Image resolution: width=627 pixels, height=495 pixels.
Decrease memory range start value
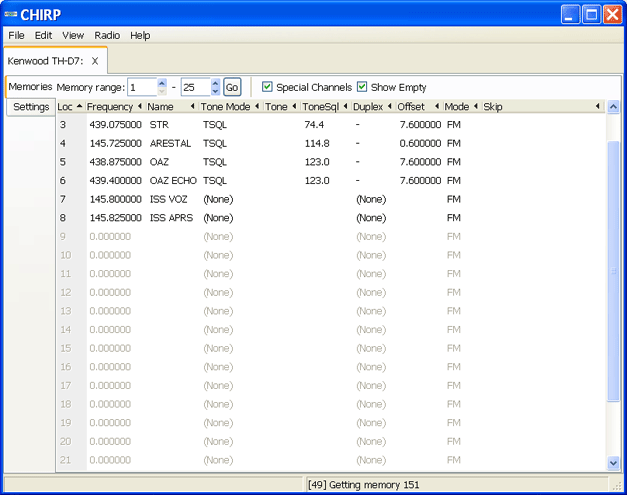point(162,92)
